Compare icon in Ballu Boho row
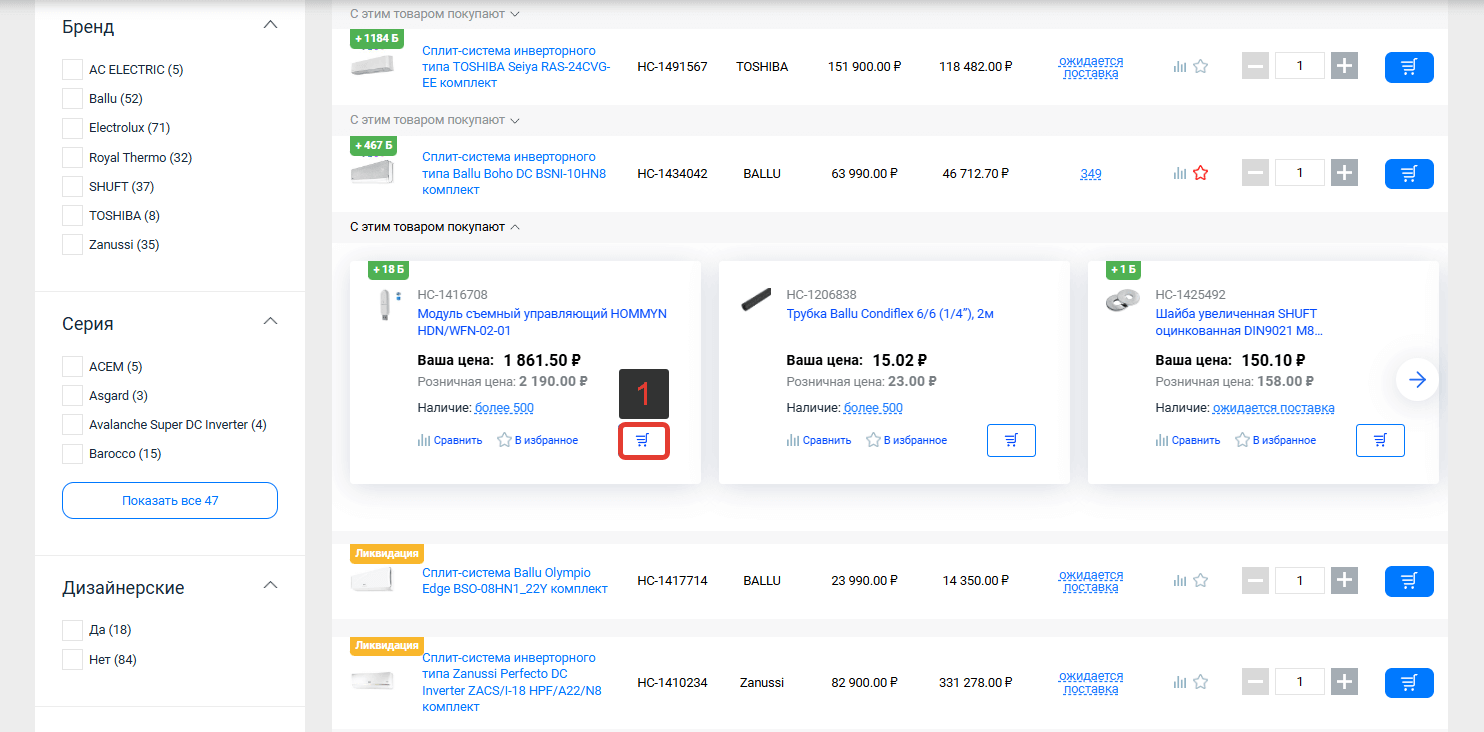Image resolution: width=1484 pixels, height=732 pixels. click(x=1180, y=174)
